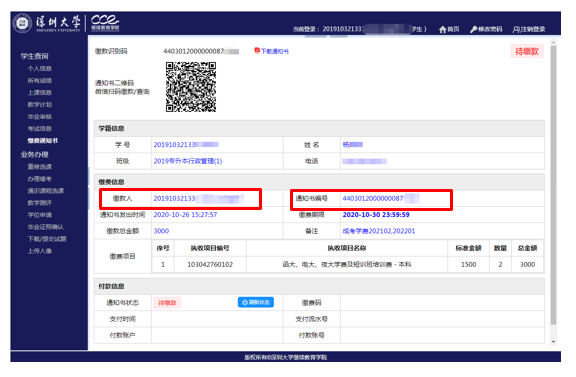Click remark 成考学费202102,202201
576x377 pixels.
[379, 231]
